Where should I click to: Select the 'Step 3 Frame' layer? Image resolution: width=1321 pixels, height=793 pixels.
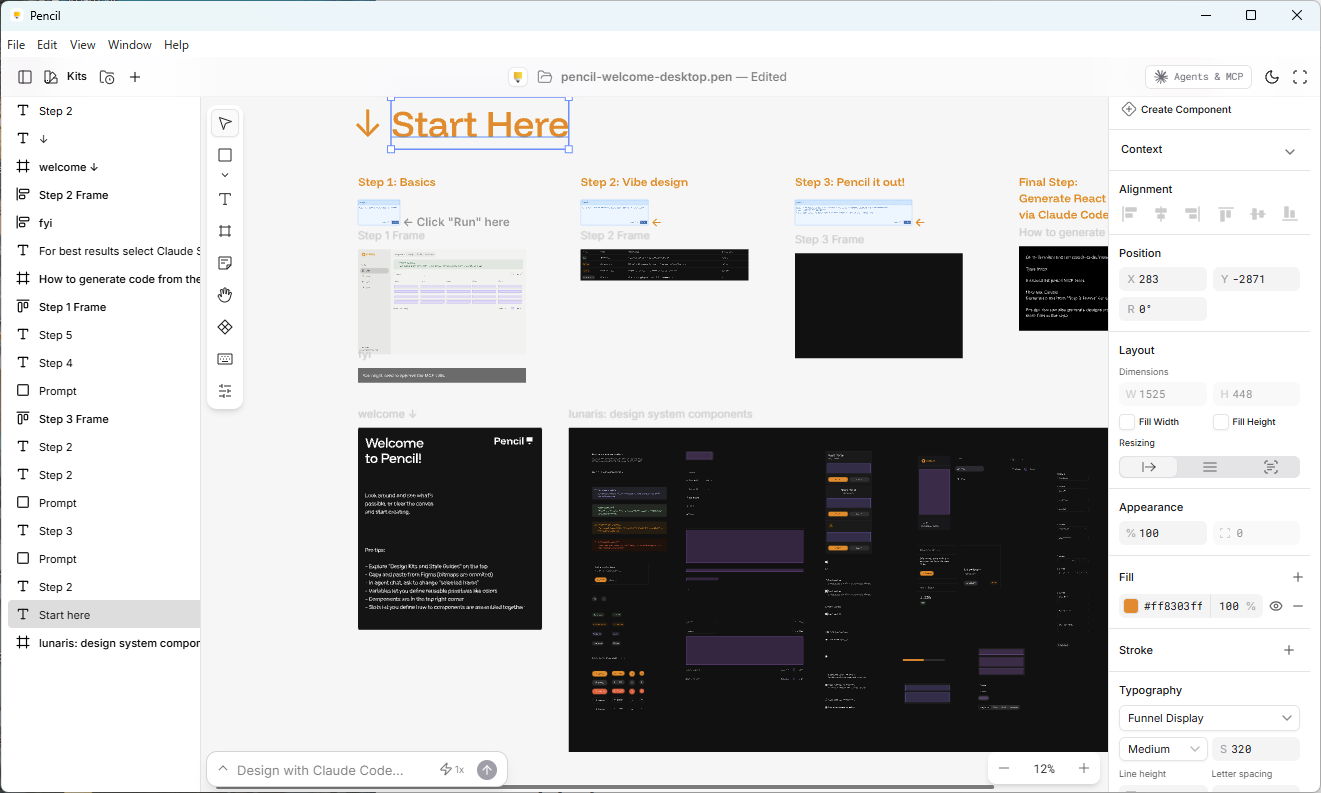pos(73,419)
